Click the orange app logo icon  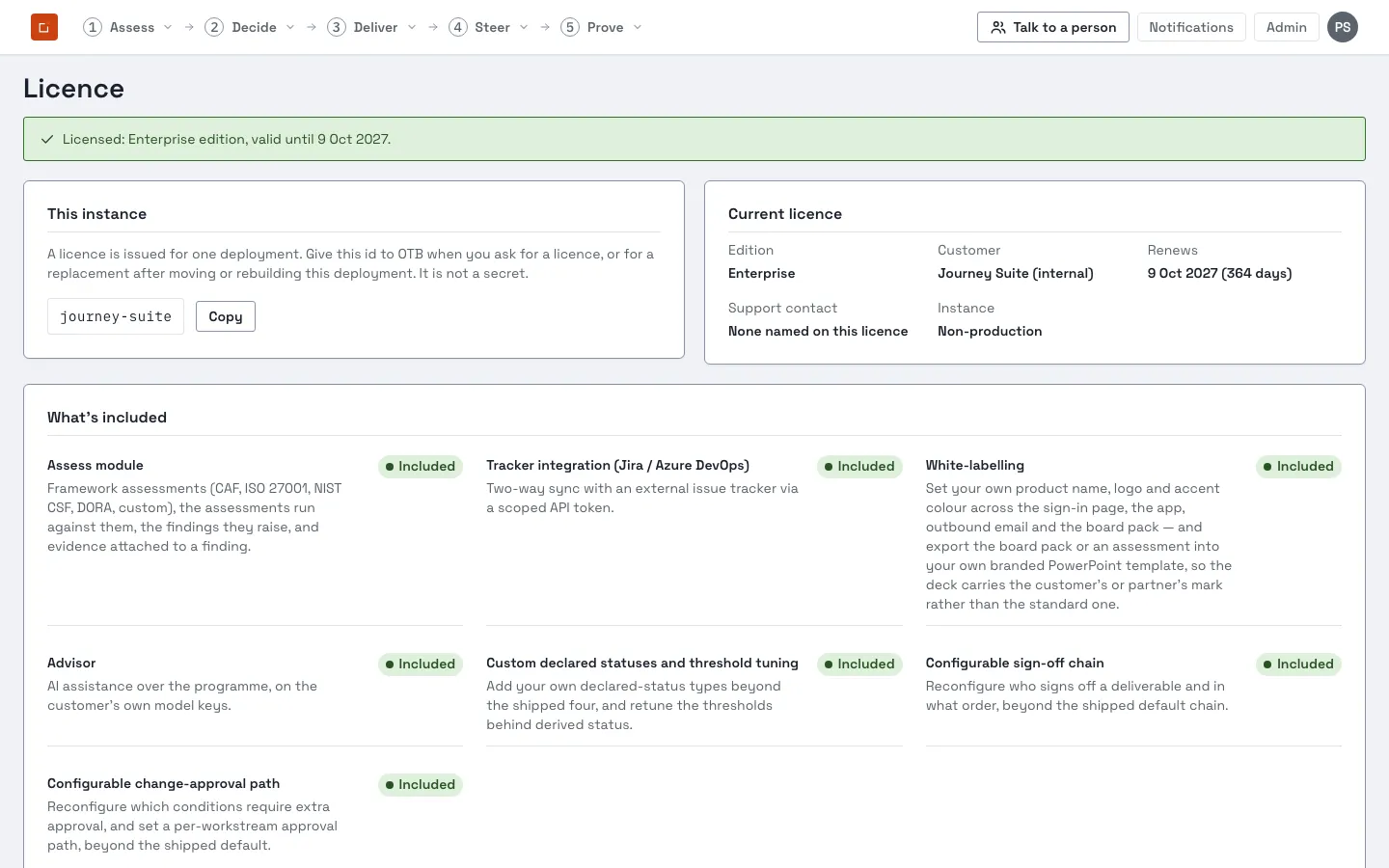[44, 27]
